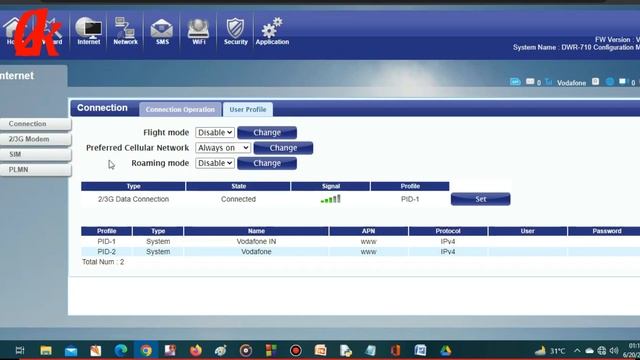Click 'Connected' state text

click(238, 199)
